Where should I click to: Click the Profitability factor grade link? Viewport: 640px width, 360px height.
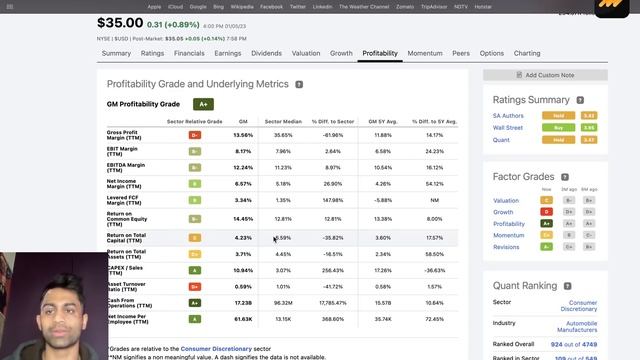(509, 224)
